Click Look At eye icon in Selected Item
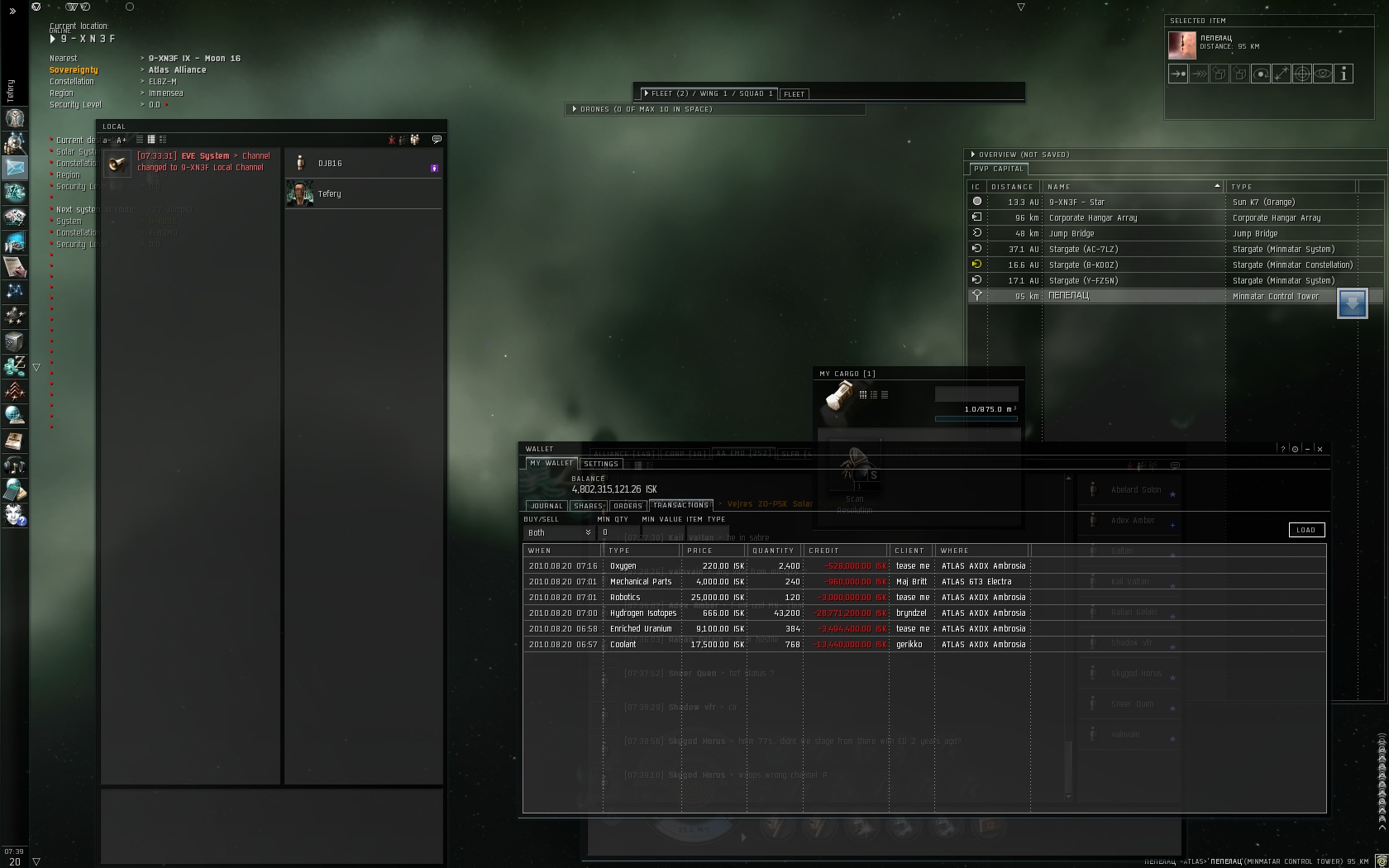This screenshot has width=1389, height=868. 1323,74
